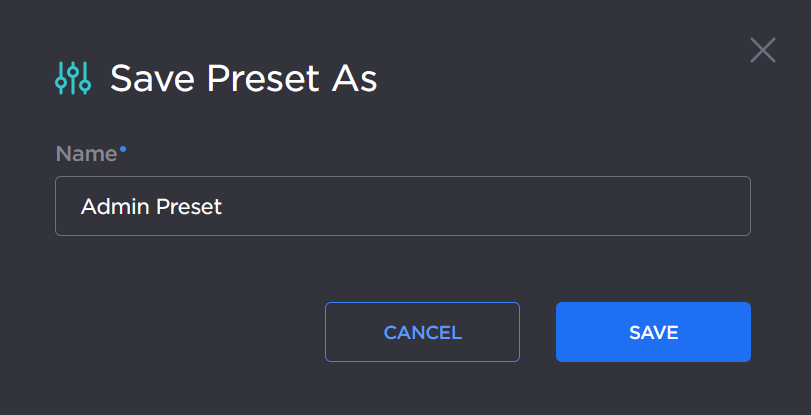Click the required indicator dot beside Name

[x=123, y=148]
